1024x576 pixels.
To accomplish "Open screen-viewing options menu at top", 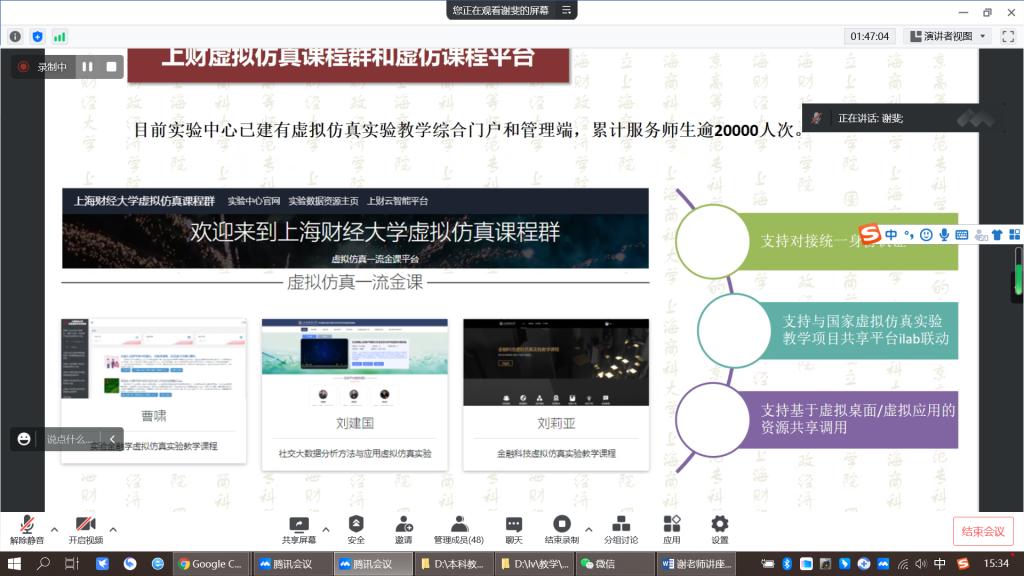I will click(x=567, y=10).
